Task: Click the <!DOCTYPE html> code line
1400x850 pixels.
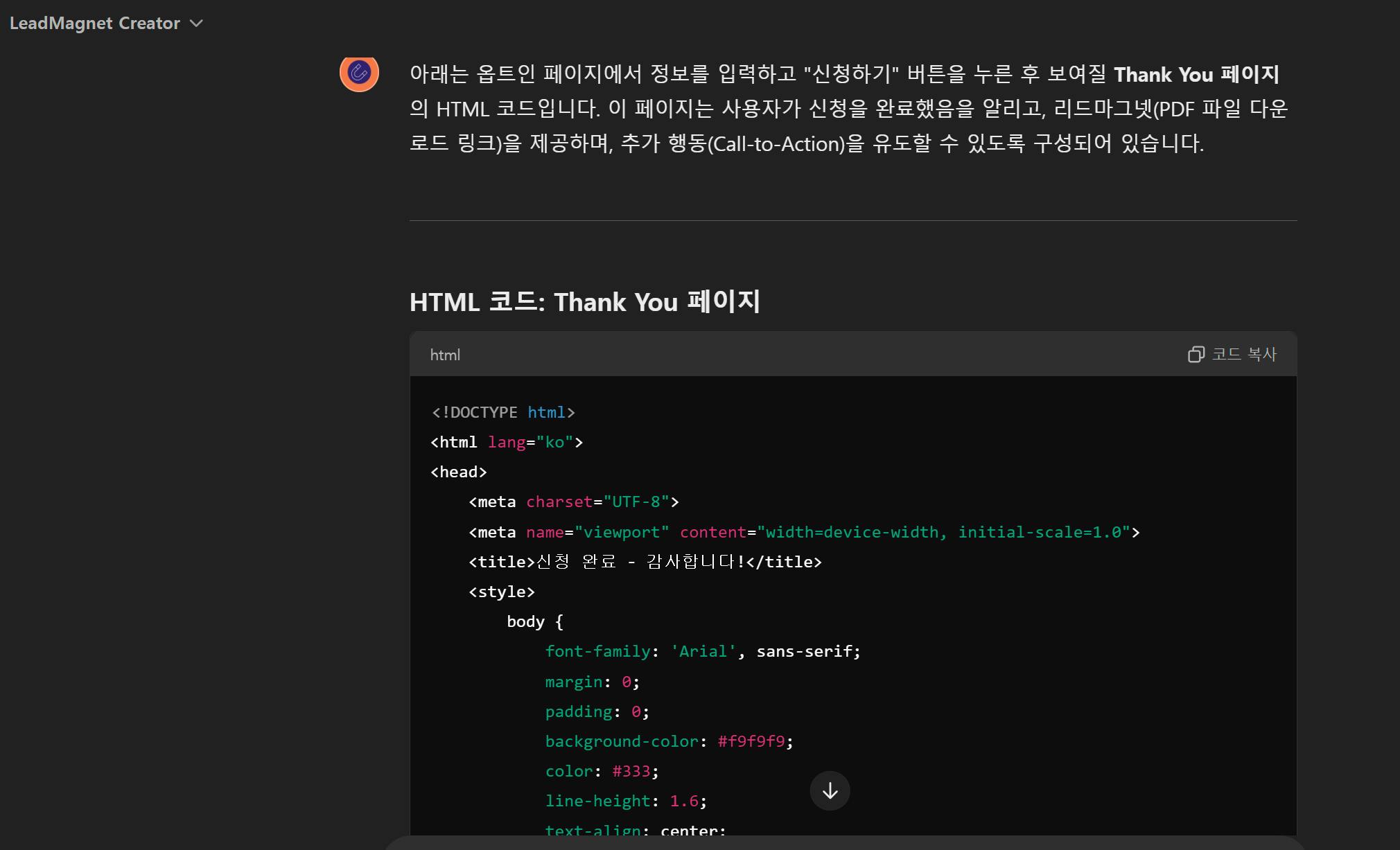Action: [x=502, y=412]
